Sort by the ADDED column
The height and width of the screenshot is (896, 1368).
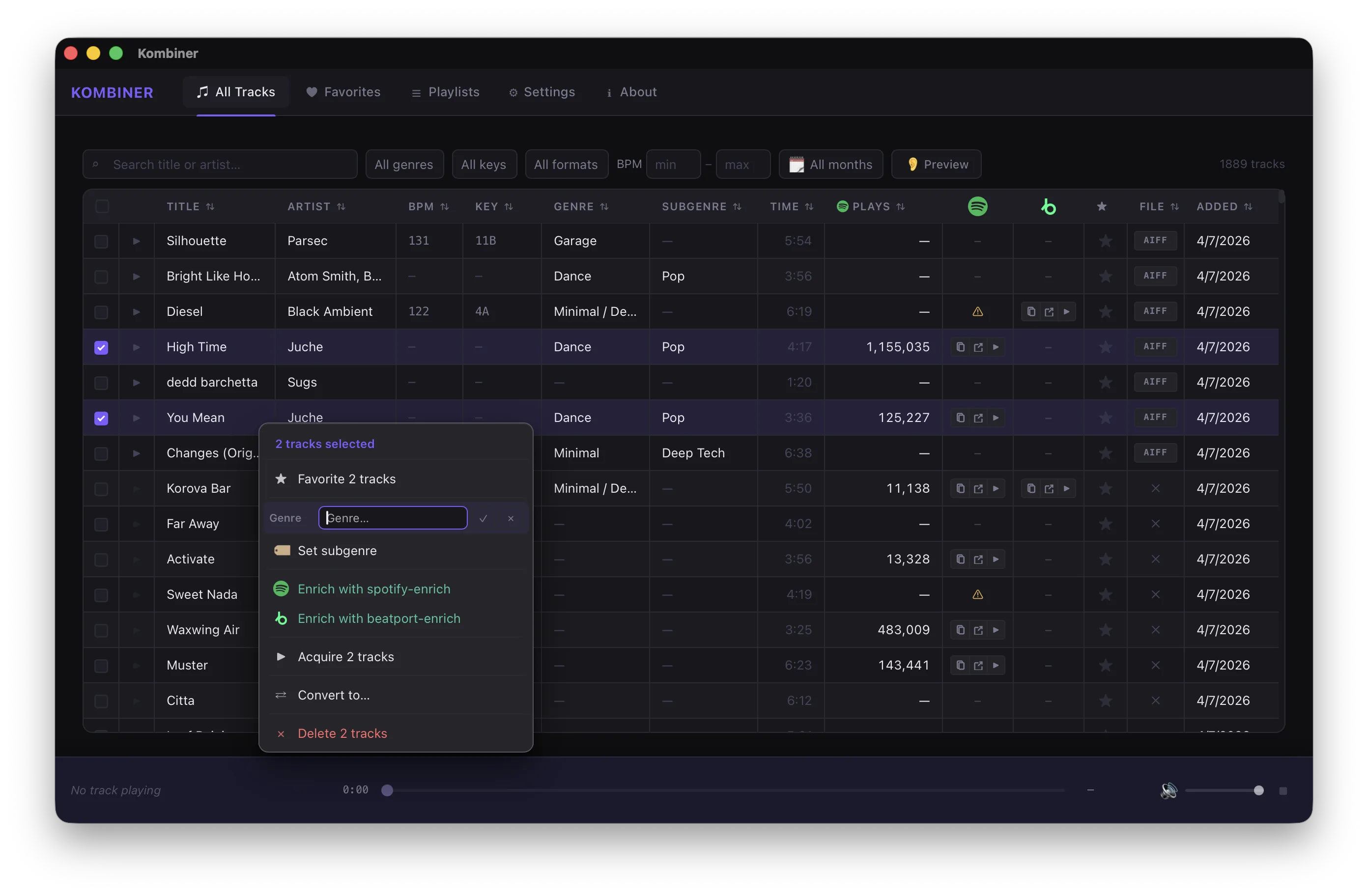pyautogui.click(x=1225, y=206)
